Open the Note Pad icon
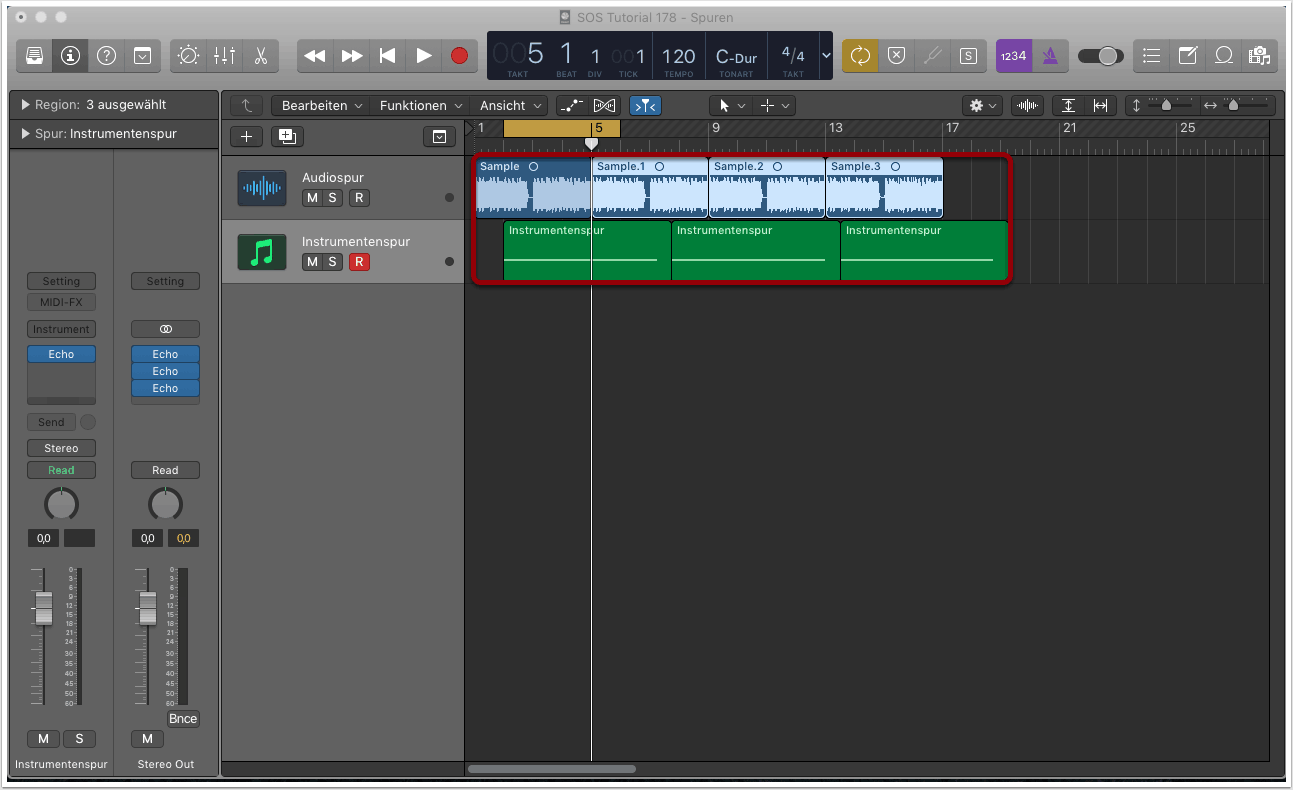 (1187, 56)
